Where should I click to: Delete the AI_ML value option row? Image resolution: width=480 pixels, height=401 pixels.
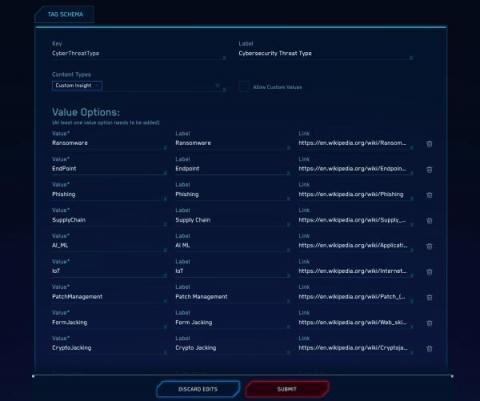[429, 246]
